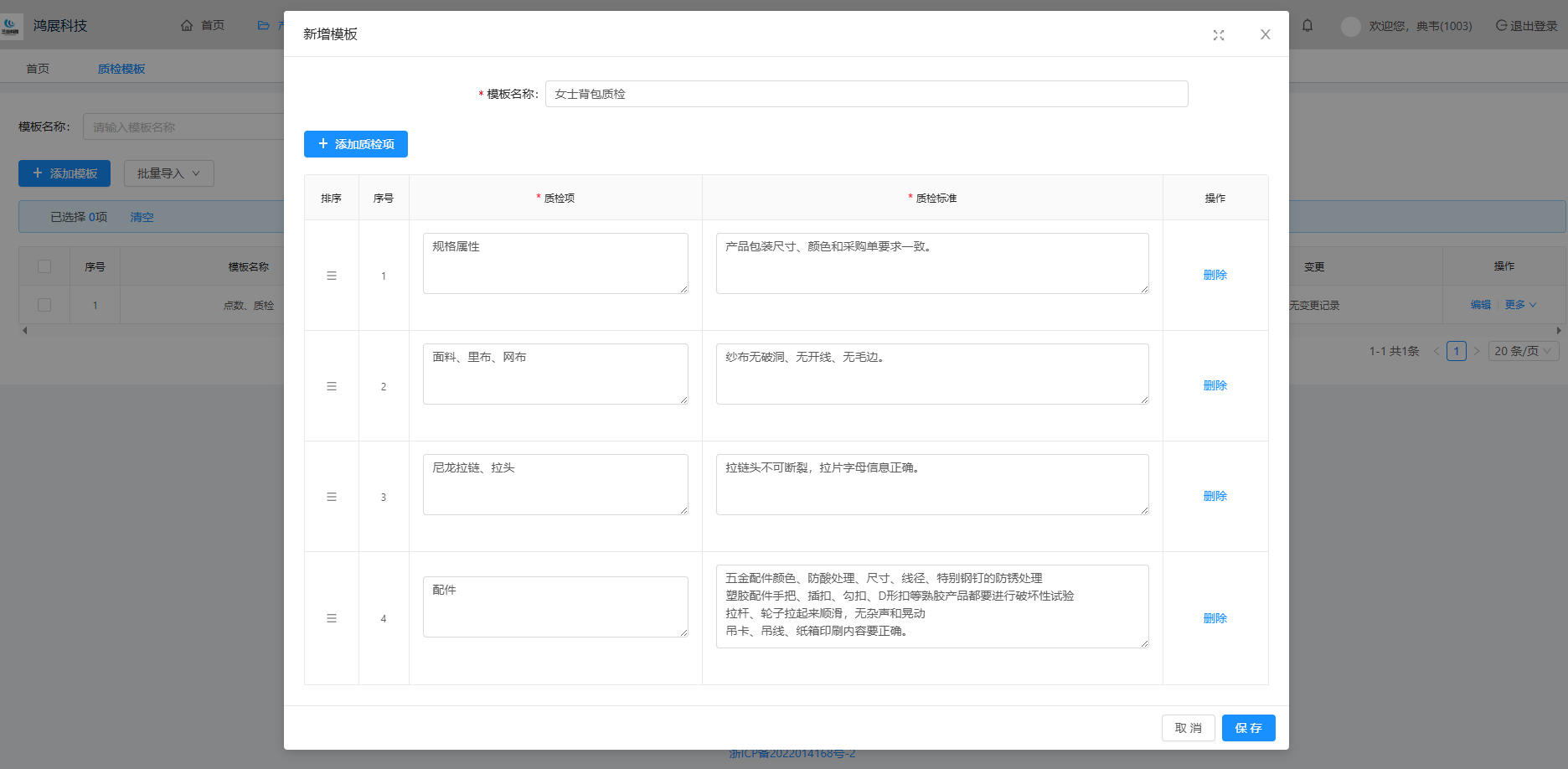Image resolution: width=1568 pixels, height=769 pixels.
Task: Click the sort handle for row 4
Action: click(x=332, y=618)
